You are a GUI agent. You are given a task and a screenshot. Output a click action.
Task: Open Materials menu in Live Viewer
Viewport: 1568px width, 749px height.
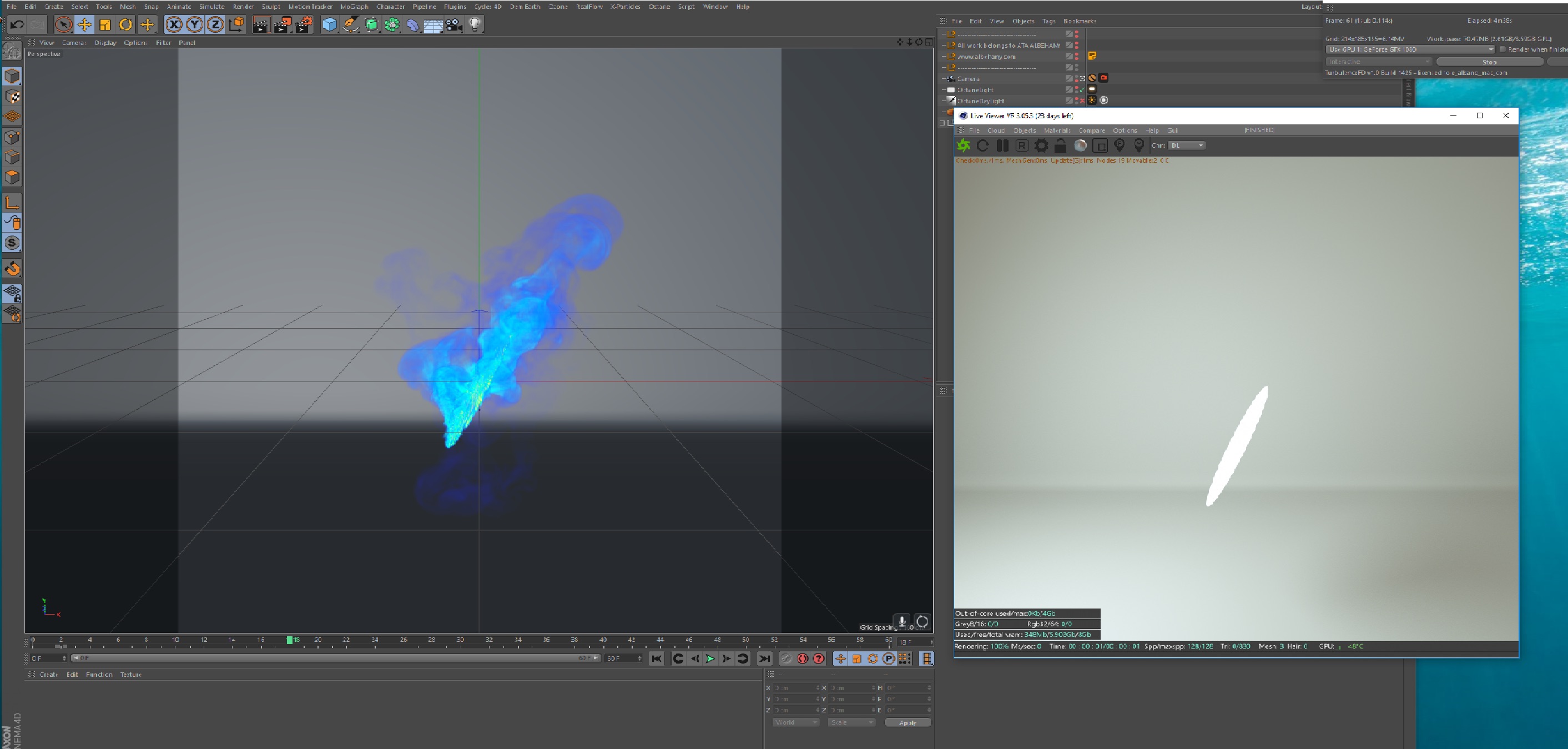(x=1057, y=130)
